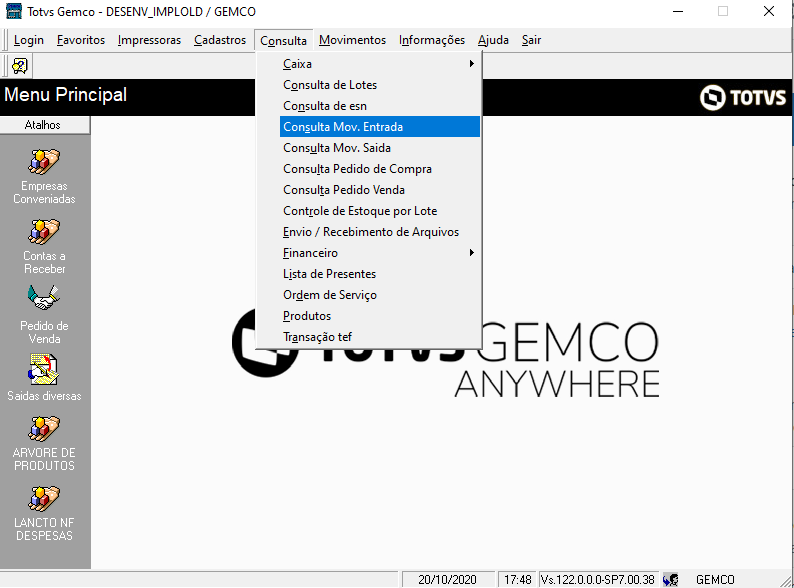The width and height of the screenshot is (794, 588).
Task: Select Controle de Estoque por Lote
Action: click(x=380, y=211)
